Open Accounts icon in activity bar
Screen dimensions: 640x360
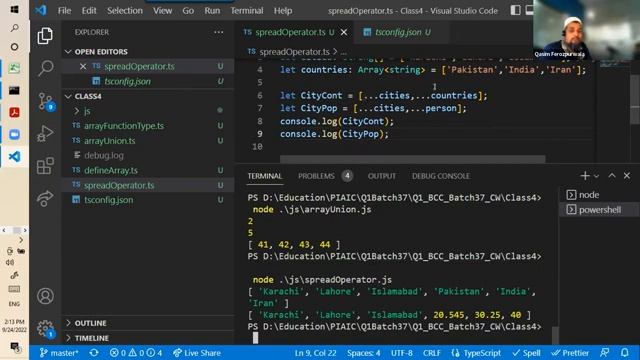[x=45, y=296]
